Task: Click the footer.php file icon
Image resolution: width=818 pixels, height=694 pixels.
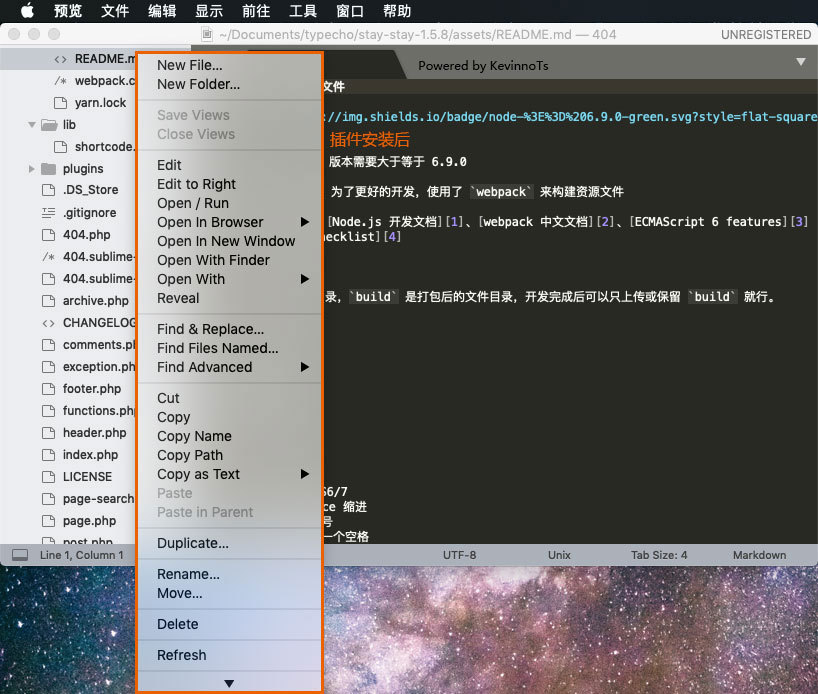Action: point(49,389)
